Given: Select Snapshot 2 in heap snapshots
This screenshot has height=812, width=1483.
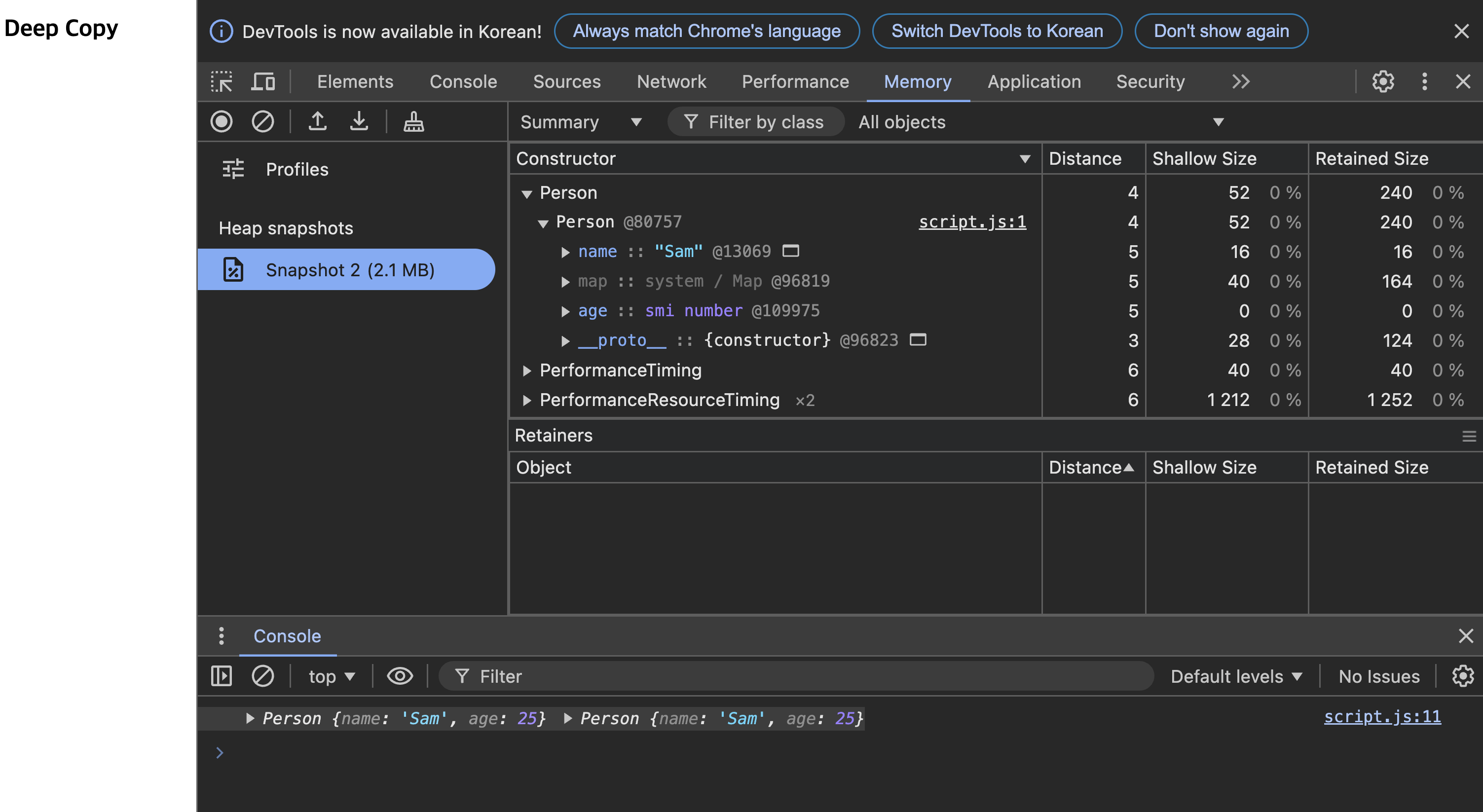Looking at the screenshot, I should pos(349,270).
